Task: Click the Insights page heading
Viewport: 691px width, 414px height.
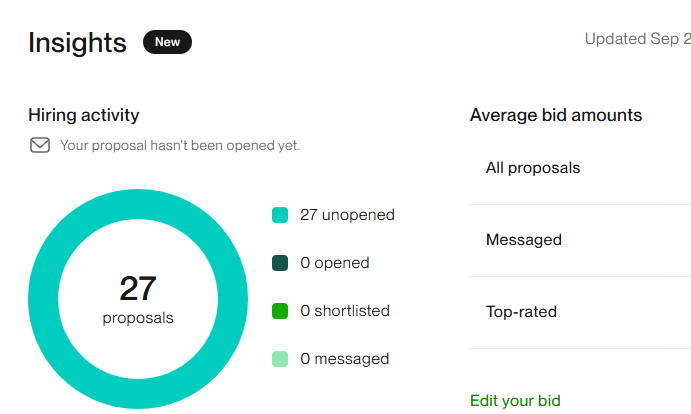Action: (x=77, y=43)
